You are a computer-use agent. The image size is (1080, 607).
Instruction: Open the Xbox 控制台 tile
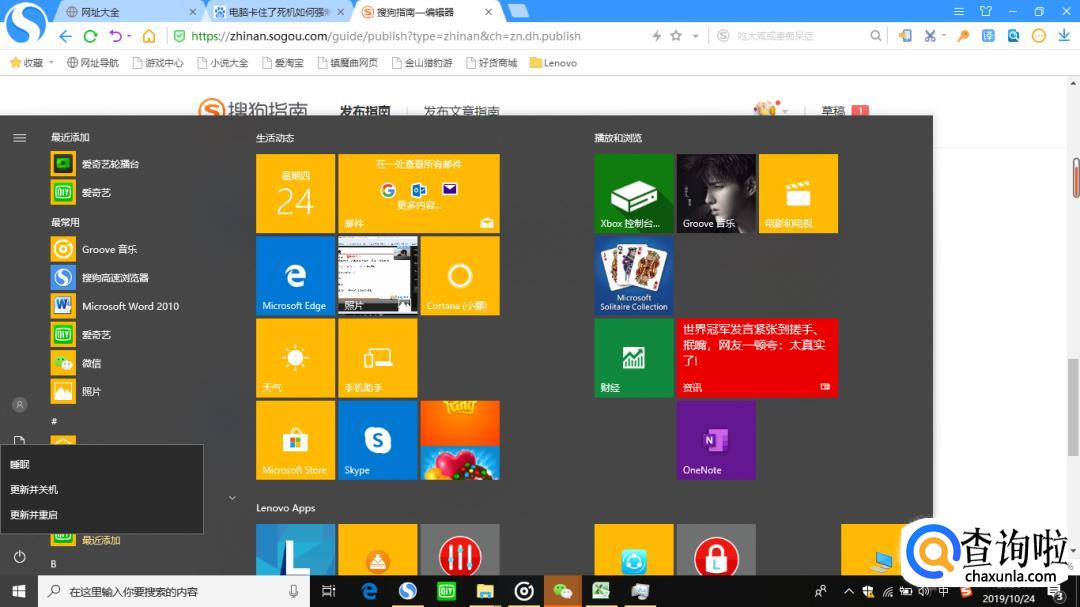coord(634,194)
